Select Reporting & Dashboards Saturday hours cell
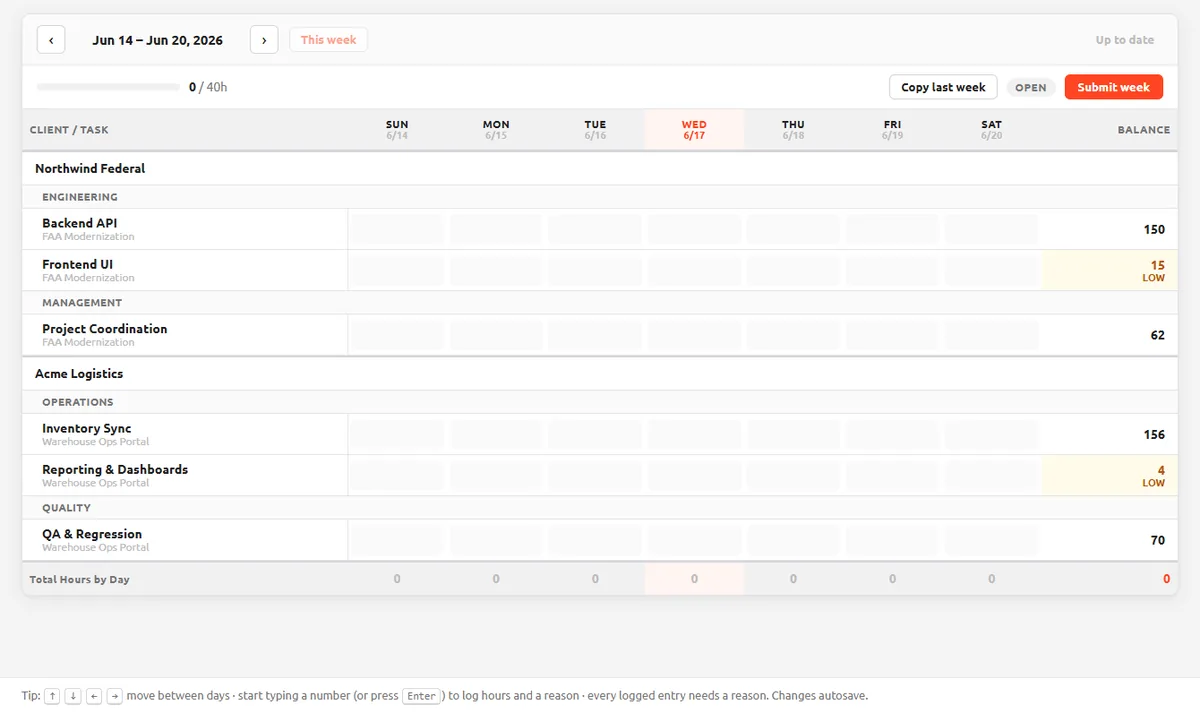 tap(991, 475)
